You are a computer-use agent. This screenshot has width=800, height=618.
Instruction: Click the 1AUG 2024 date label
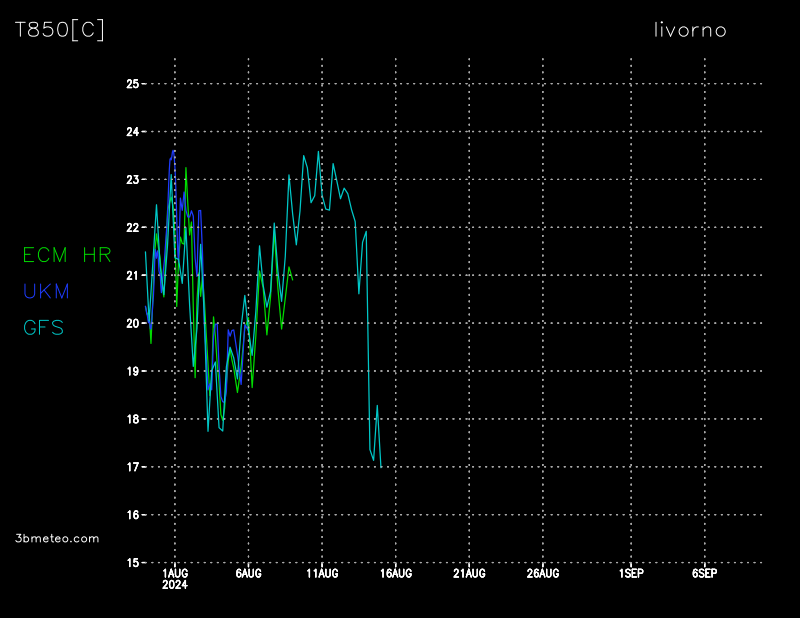(x=175, y=579)
